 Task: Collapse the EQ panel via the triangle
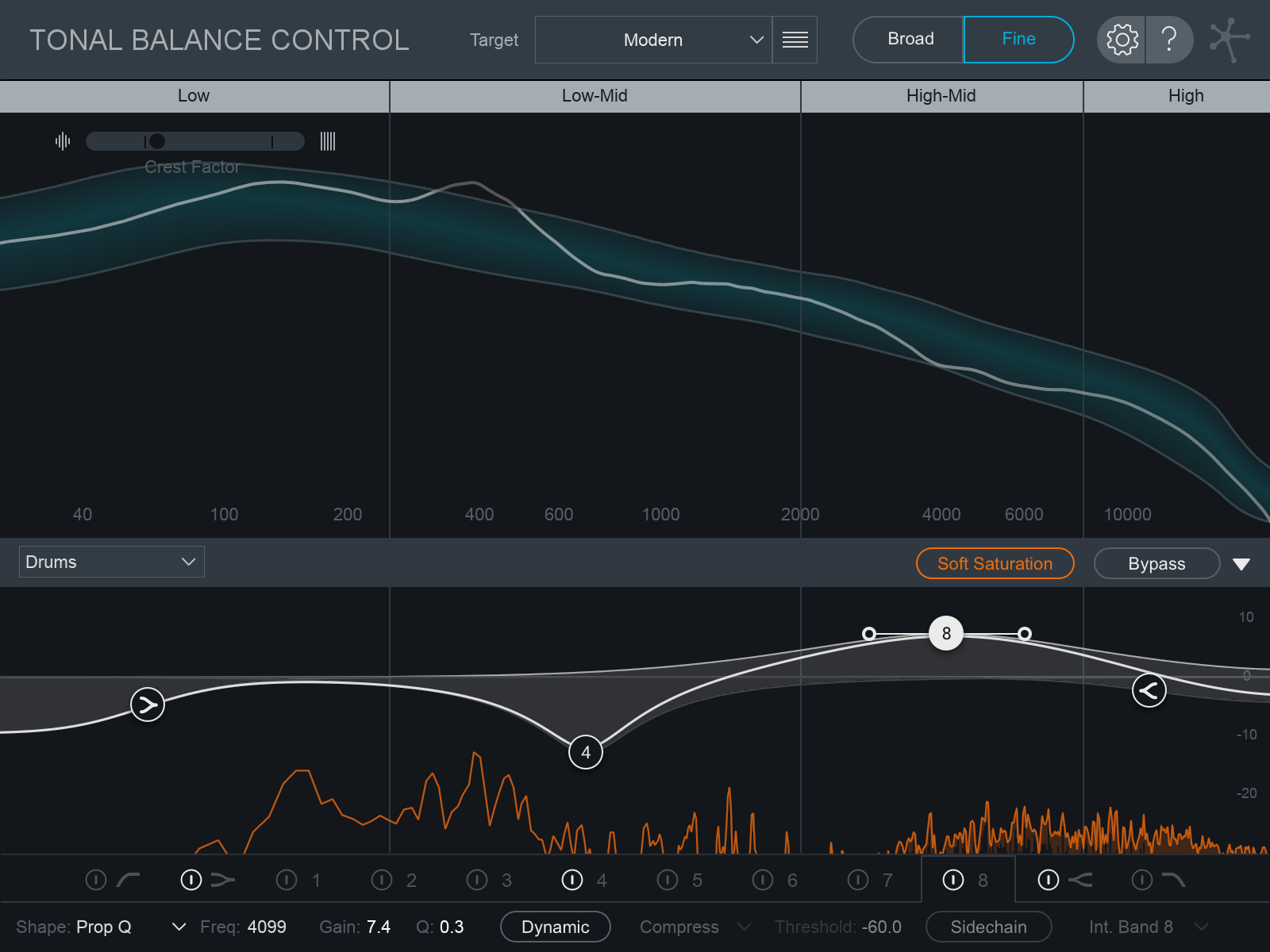point(1243,563)
